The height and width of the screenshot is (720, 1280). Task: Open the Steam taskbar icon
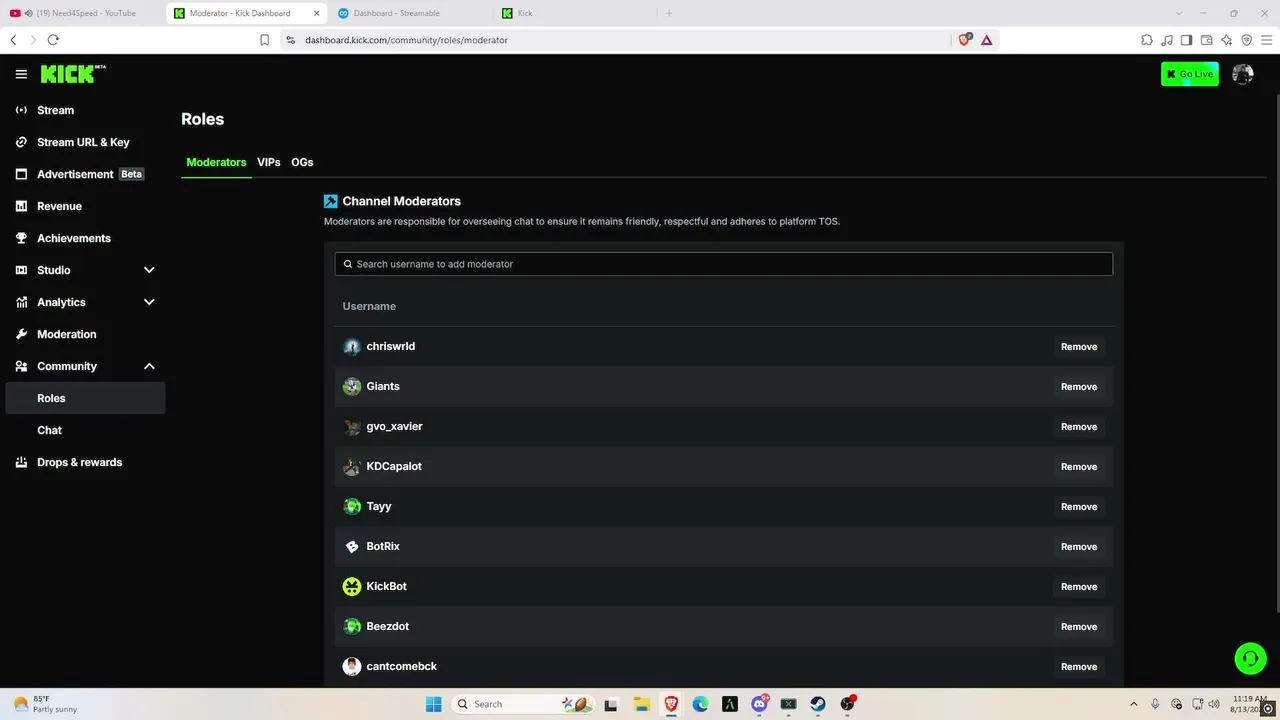click(817, 704)
